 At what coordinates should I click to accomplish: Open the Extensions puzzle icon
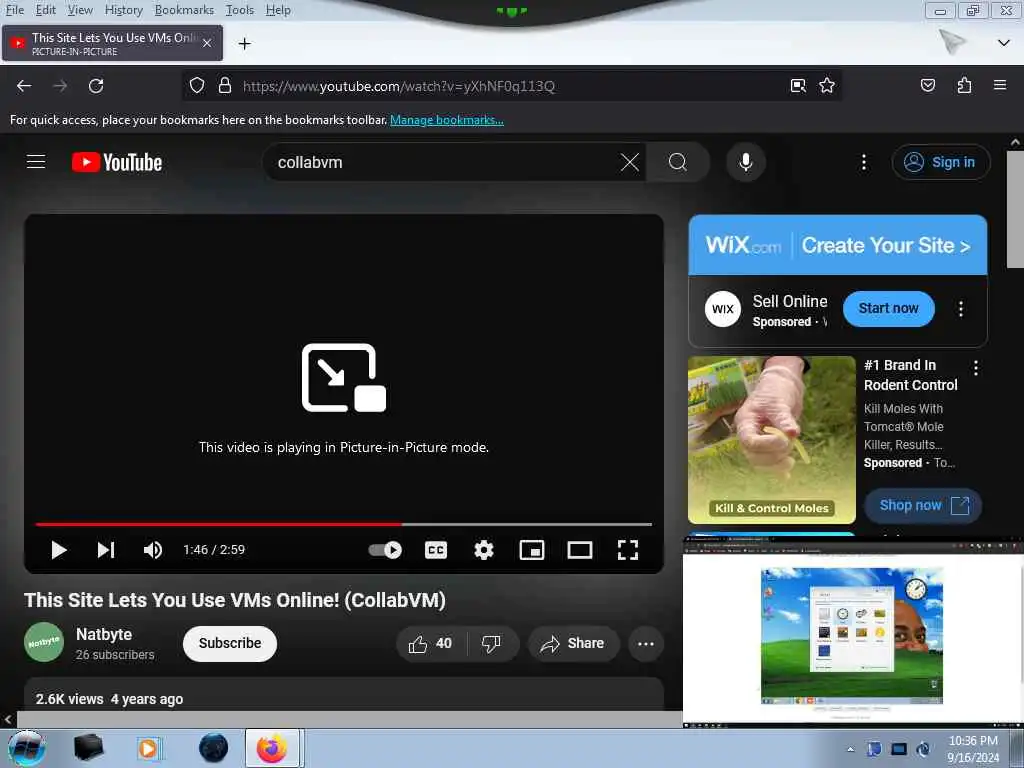(964, 86)
